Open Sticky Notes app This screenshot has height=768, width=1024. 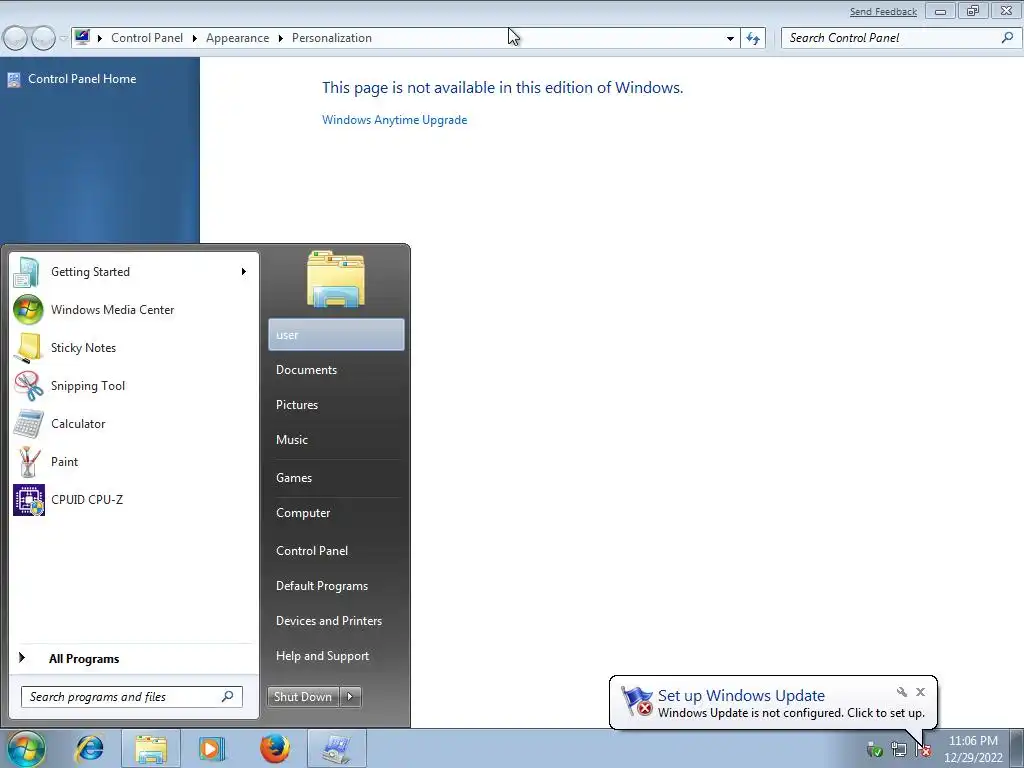133,347
